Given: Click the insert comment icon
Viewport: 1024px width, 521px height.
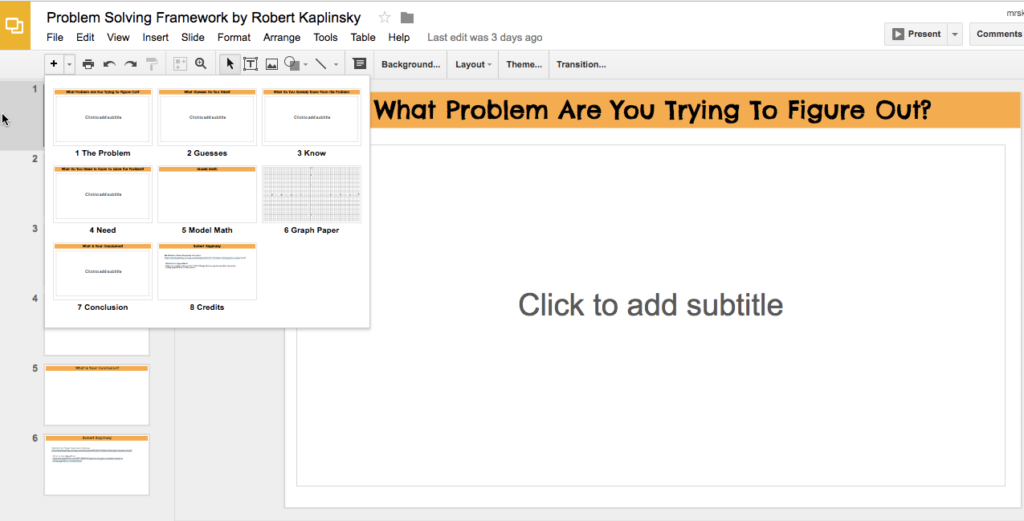Looking at the screenshot, I should point(359,64).
